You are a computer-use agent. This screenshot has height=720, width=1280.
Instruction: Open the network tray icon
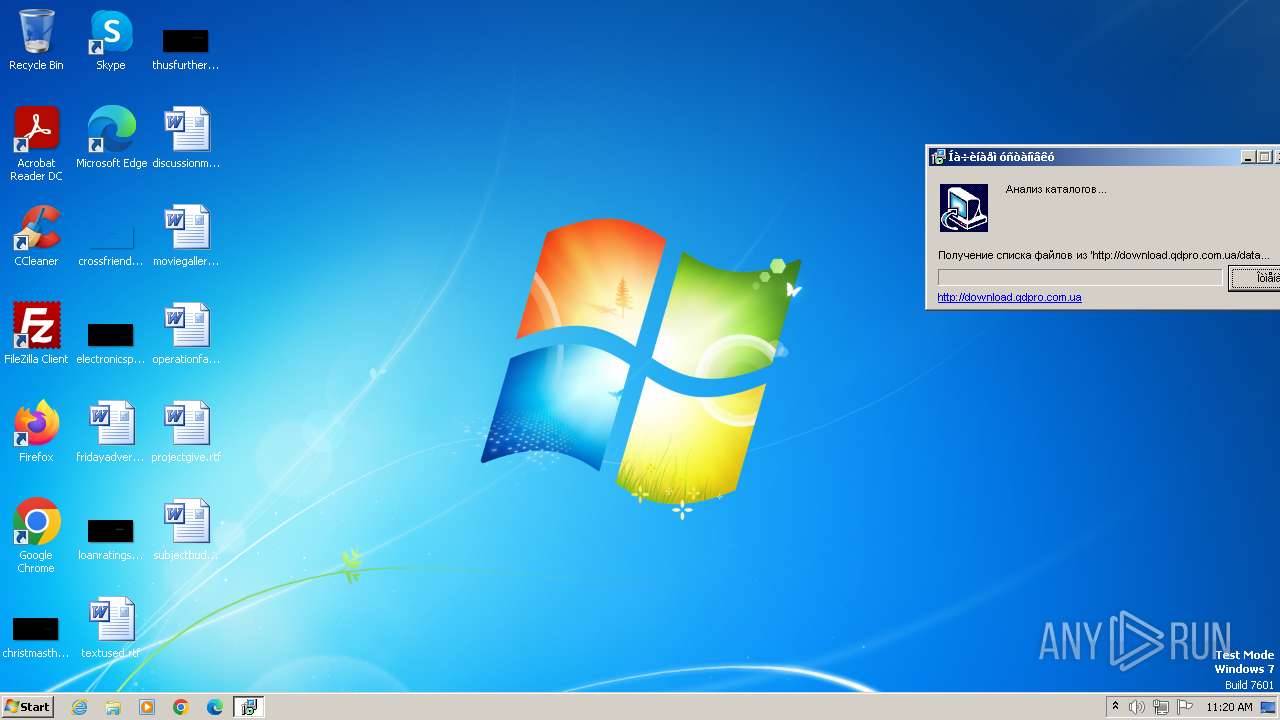click(1161, 707)
